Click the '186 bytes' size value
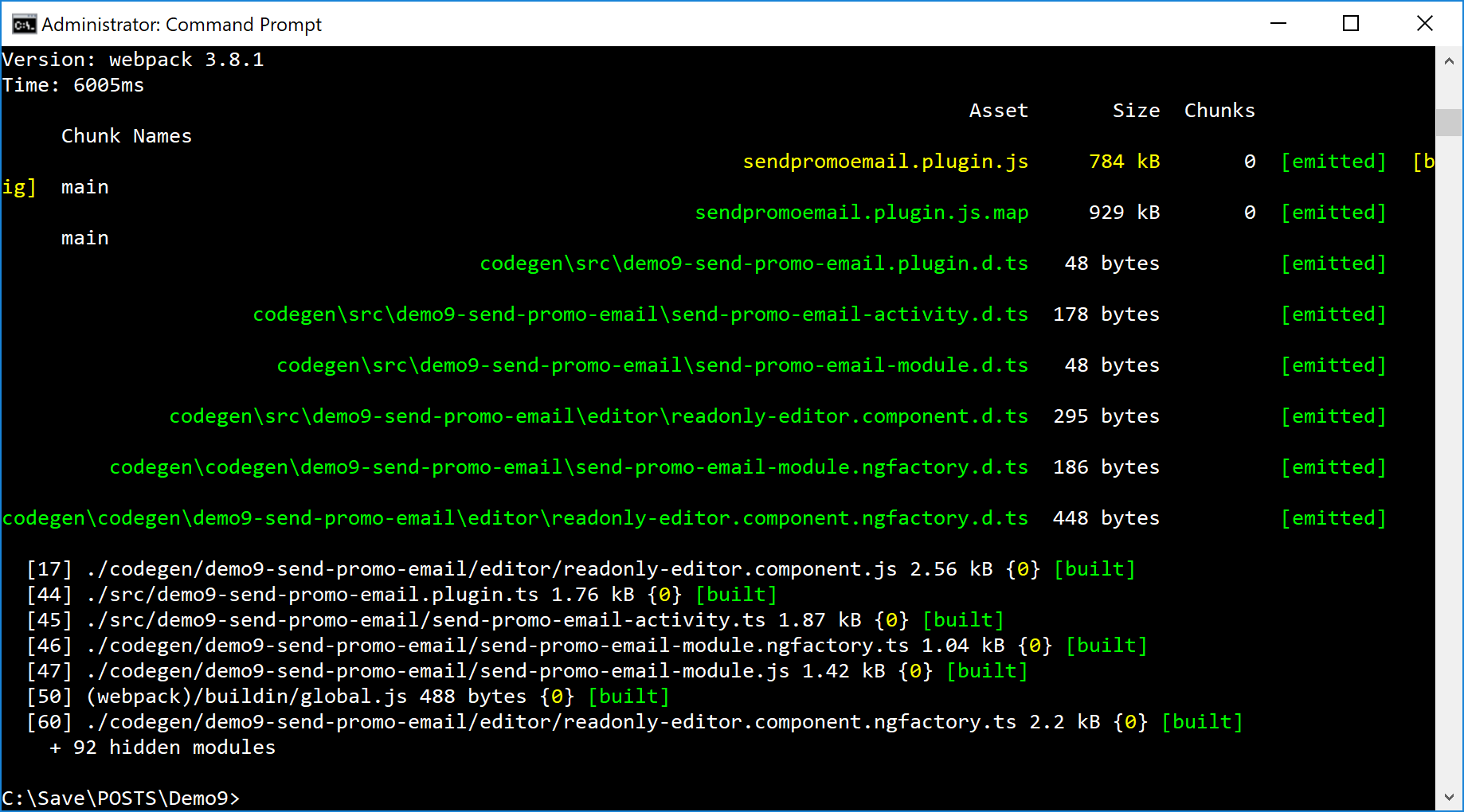The image size is (1464, 812). tap(1106, 467)
